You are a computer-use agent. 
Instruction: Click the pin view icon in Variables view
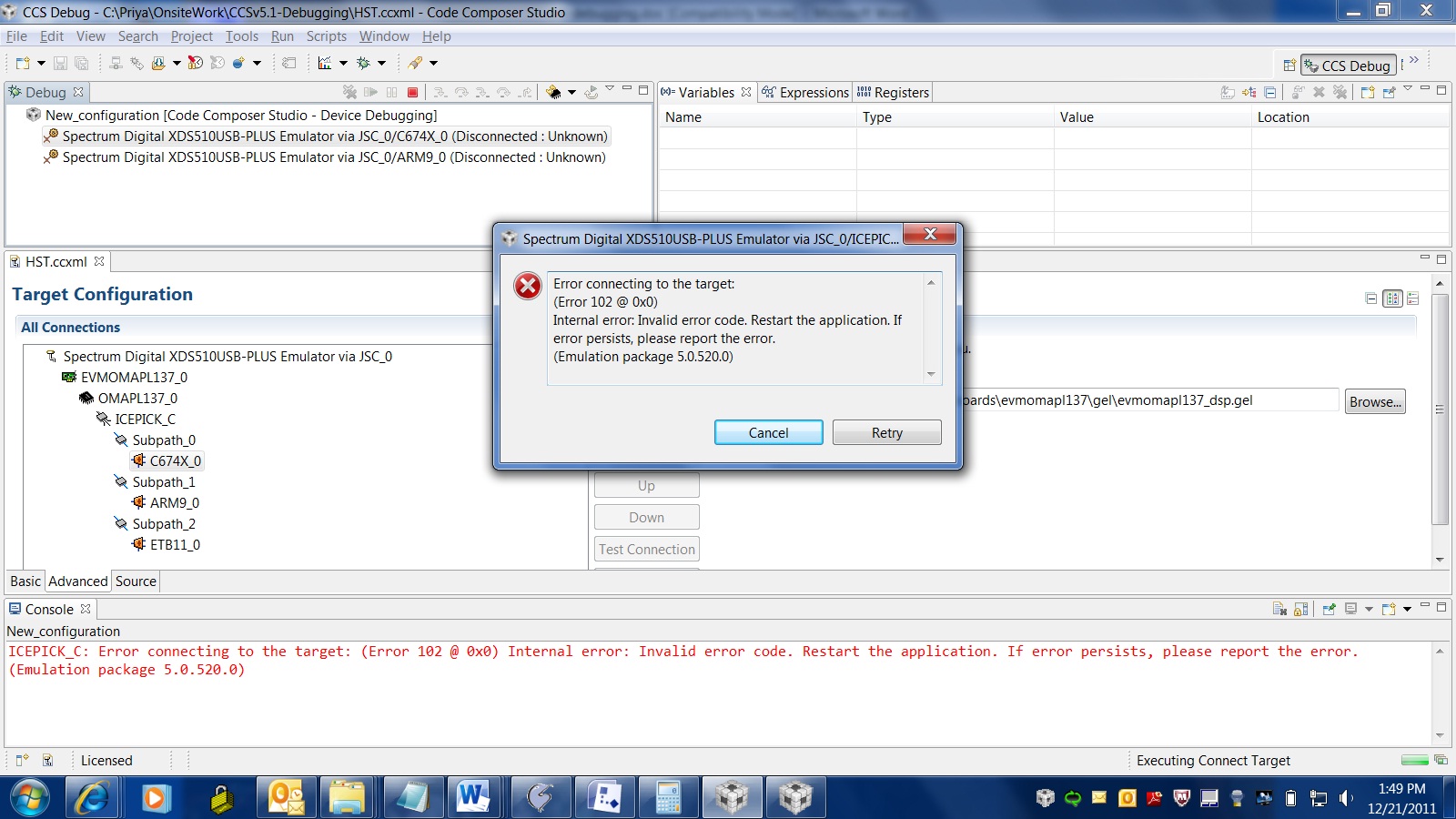click(x=1389, y=92)
